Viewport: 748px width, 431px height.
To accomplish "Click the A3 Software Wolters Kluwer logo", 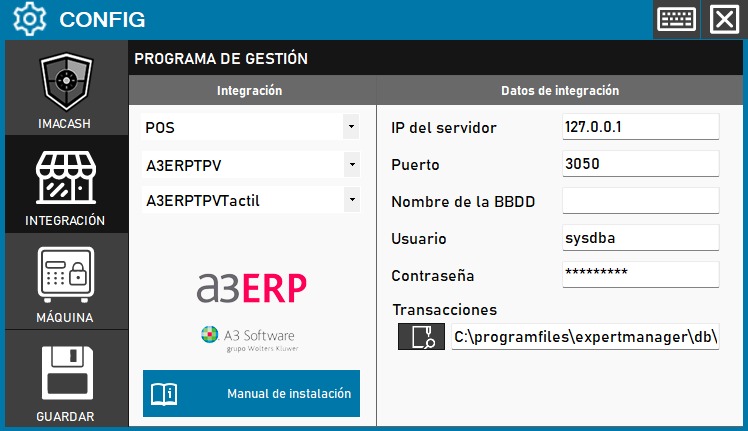I will 248,337.
